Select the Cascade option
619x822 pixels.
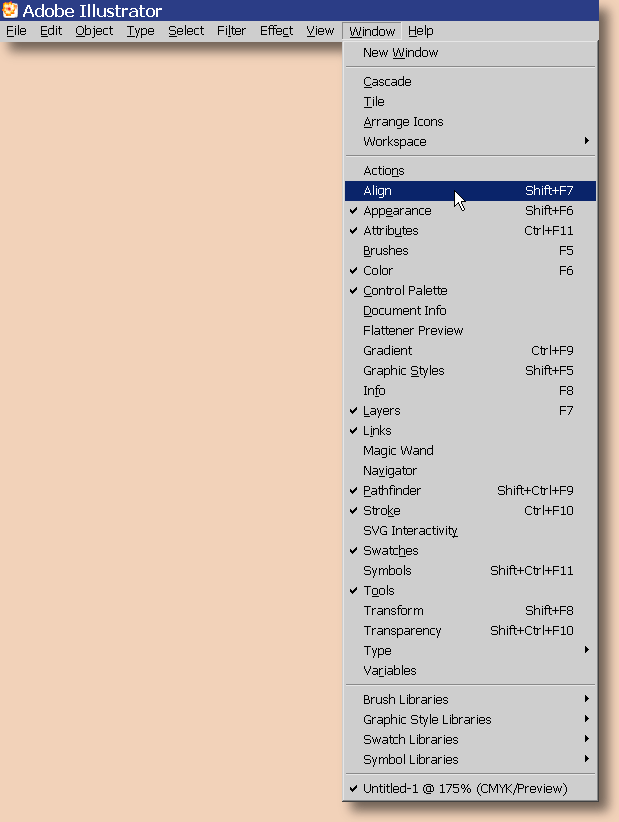pos(387,82)
